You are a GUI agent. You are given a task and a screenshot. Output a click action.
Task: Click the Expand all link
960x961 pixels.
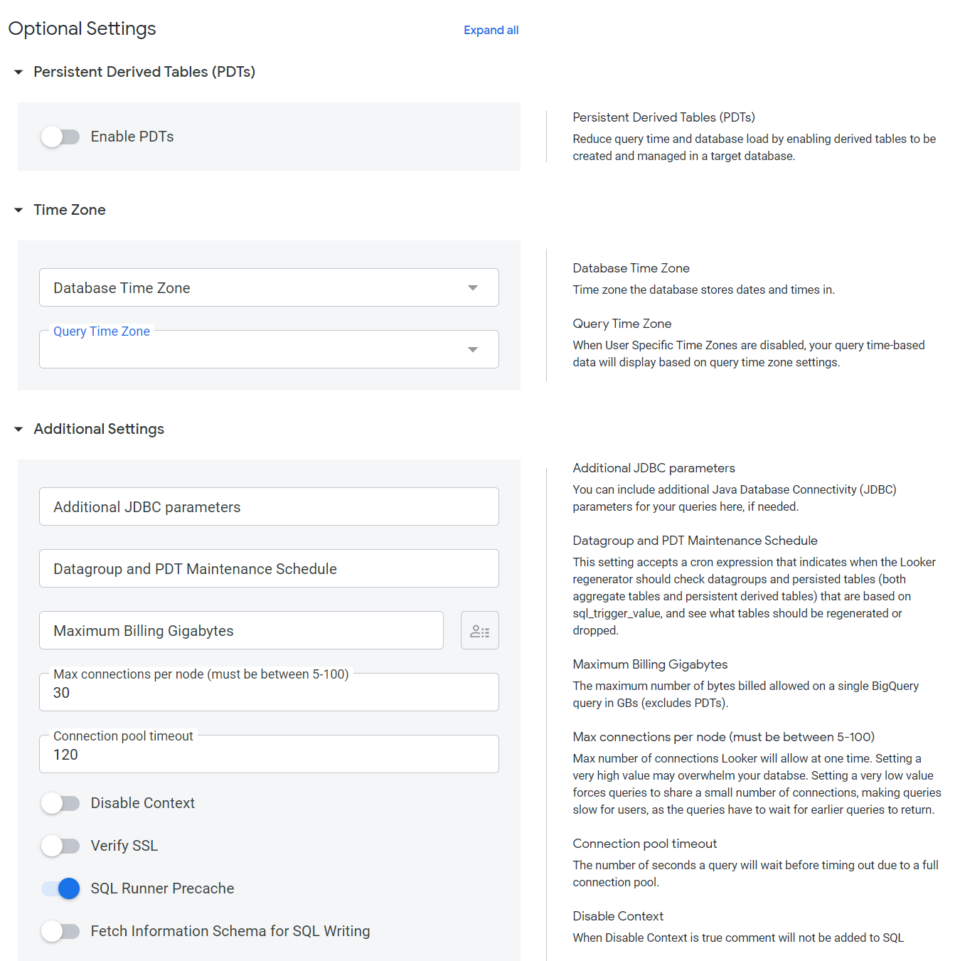[x=490, y=30]
